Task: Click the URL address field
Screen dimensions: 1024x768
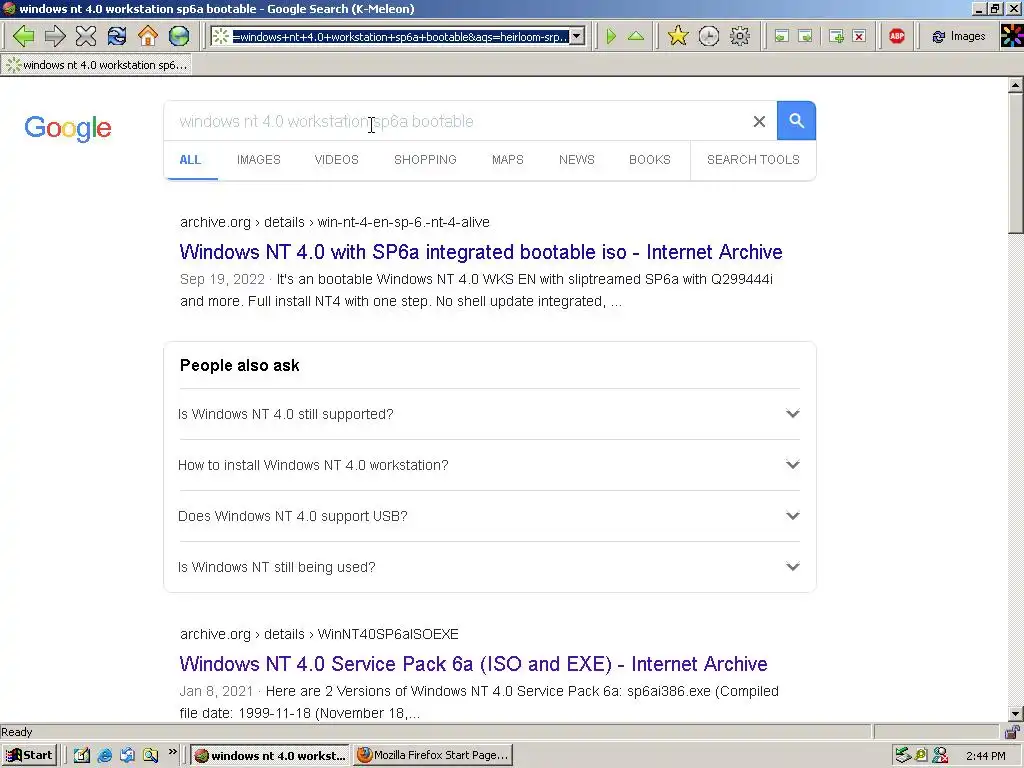Action: coord(400,37)
